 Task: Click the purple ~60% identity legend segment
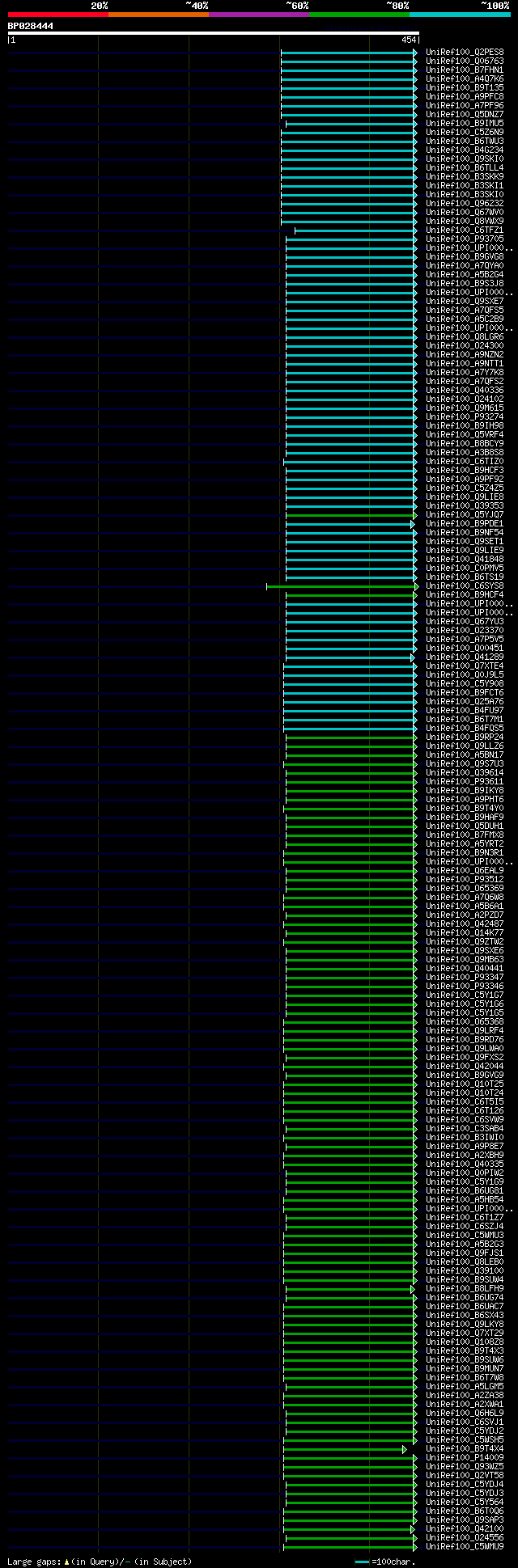259,15
